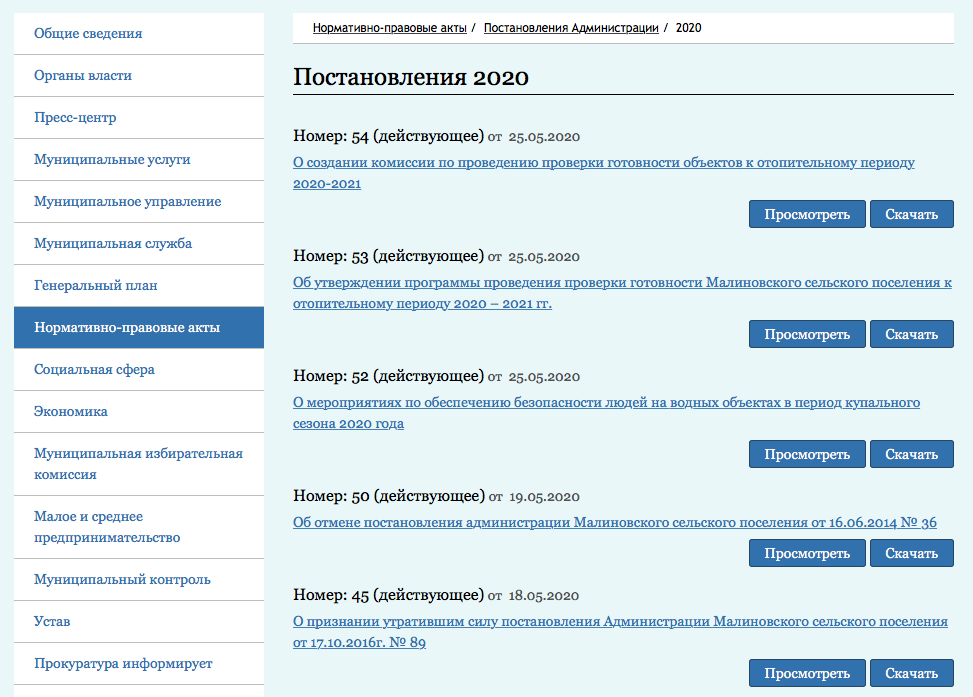
Task: Open resolution 53 on readiness program
Action: coord(622,293)
